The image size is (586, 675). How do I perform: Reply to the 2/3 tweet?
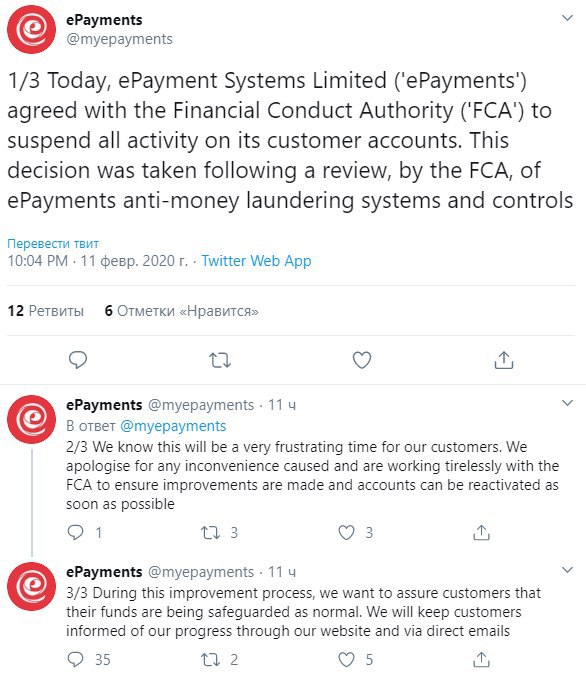[x=76, y=533]
